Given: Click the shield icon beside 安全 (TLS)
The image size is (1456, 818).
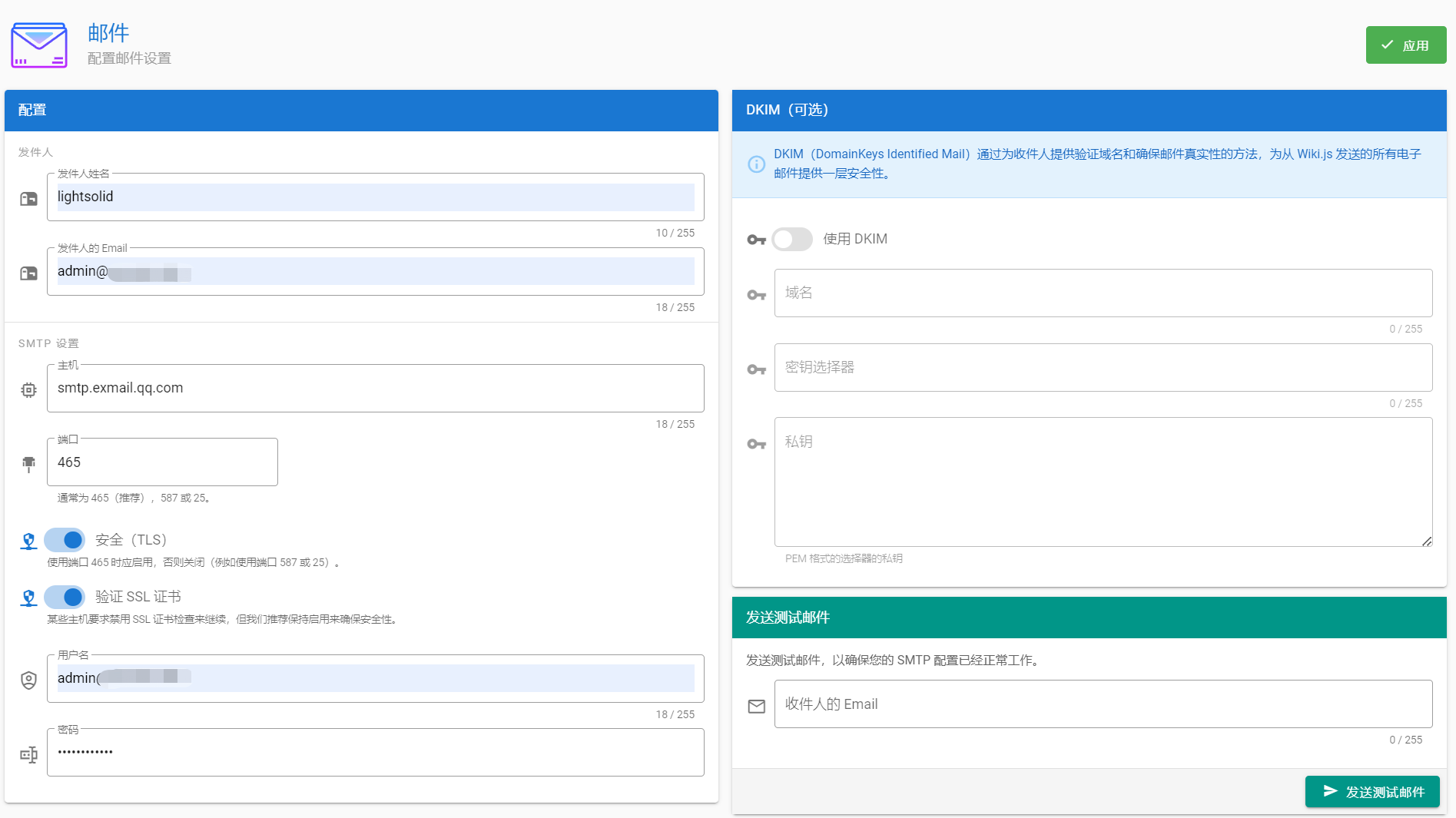Looking at the screenshot, I should (x=28, y=541).
